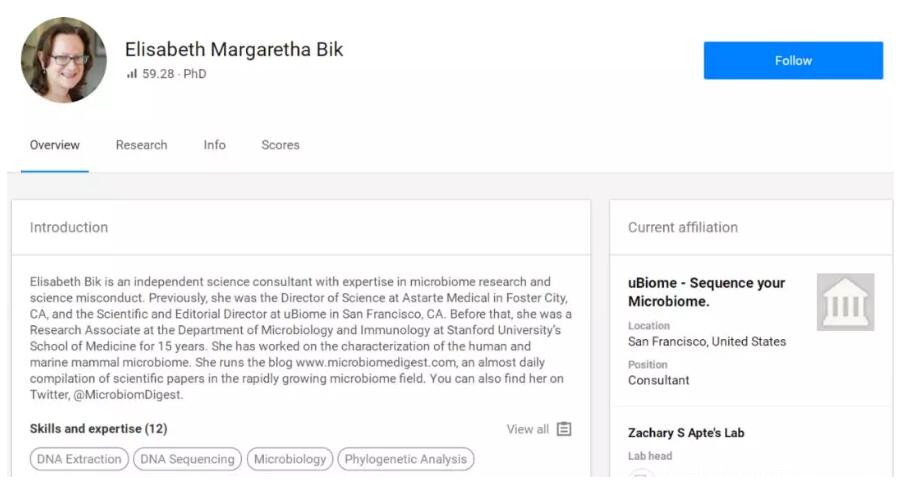Open Elisabeth Bik's profile photo
The height and width of the screenshot is (500, 897).
coord(64,60)
